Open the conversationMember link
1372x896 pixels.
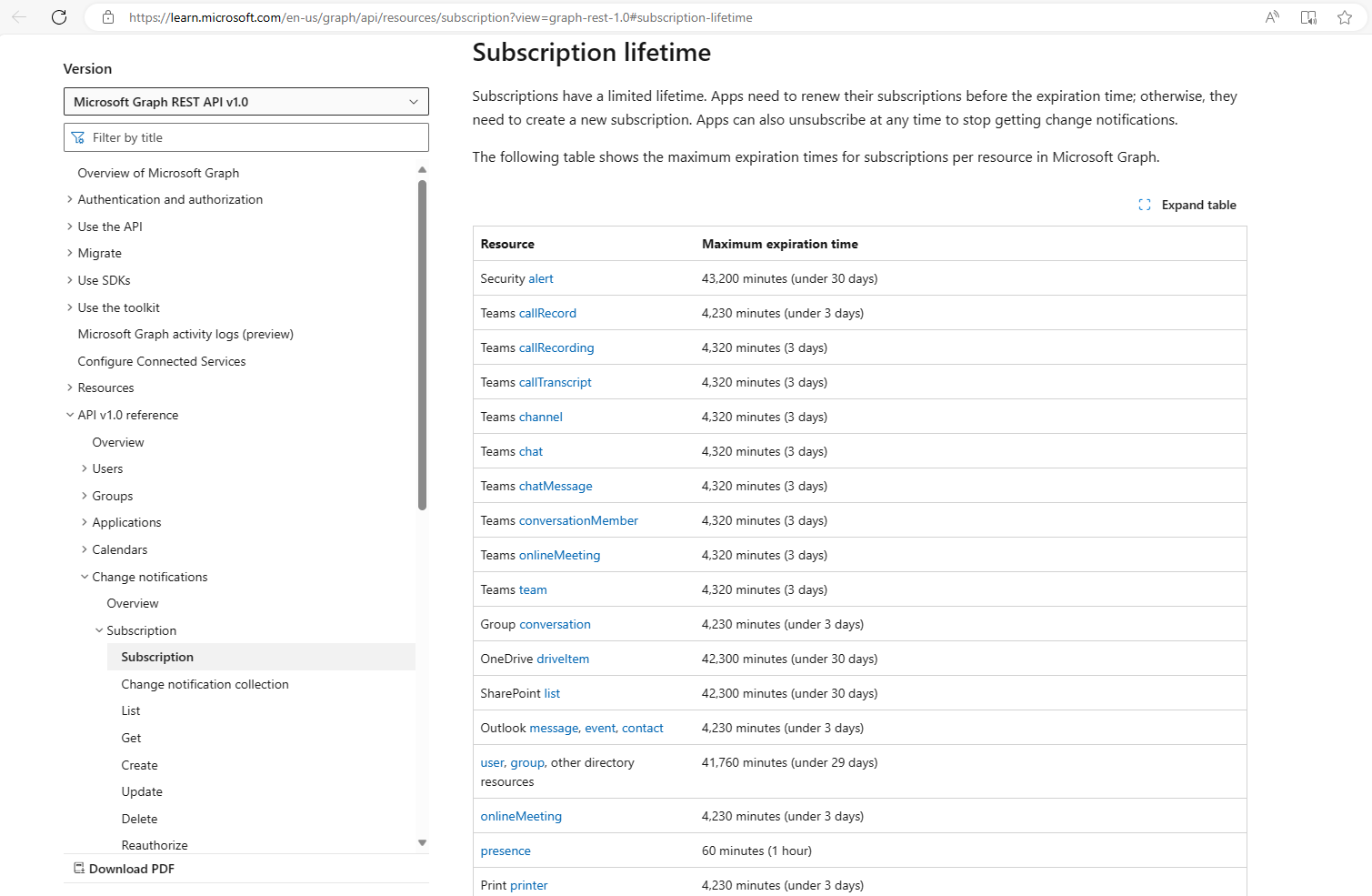coord(578,520)
